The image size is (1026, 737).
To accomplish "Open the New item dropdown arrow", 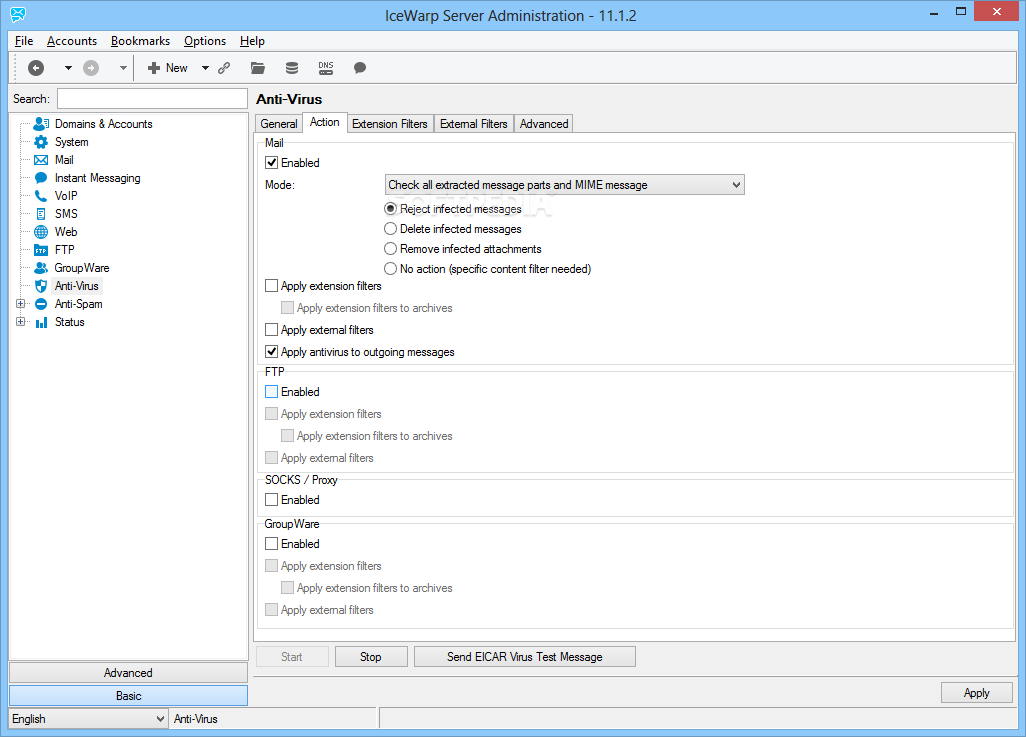I will pyautogui.click(x=205, y=68).
